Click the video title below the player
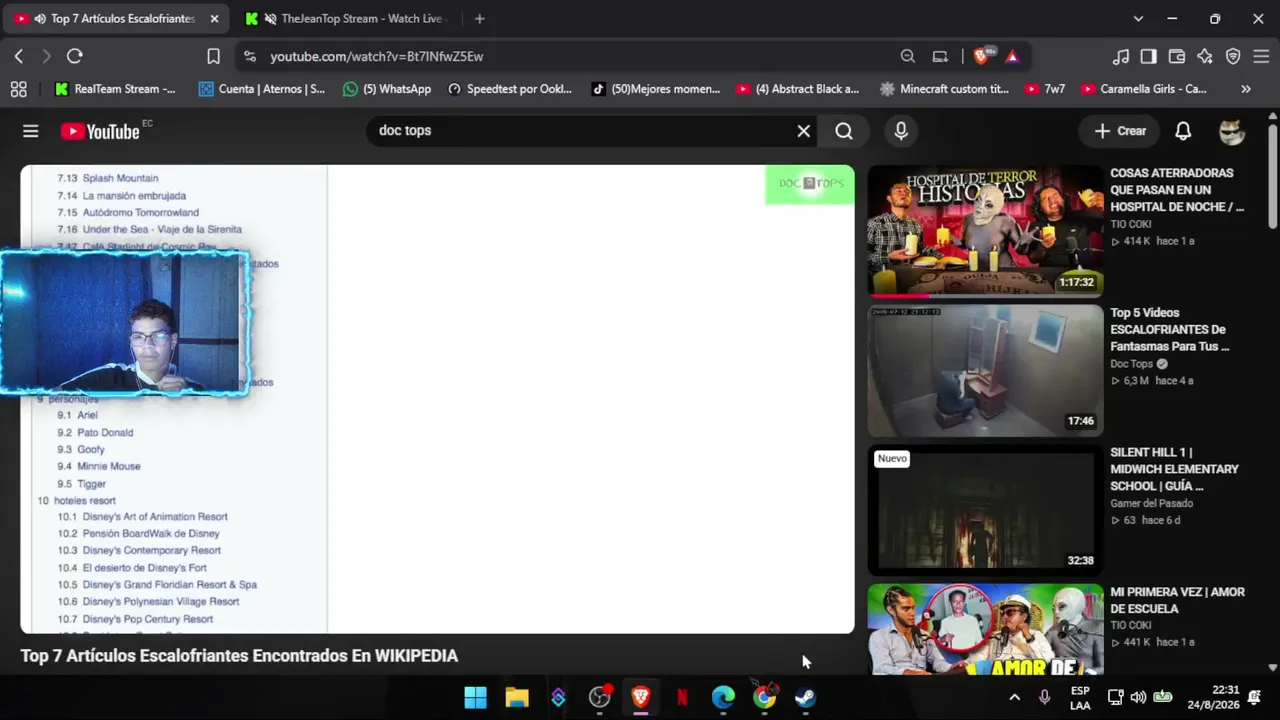 [x=239, y=656]
